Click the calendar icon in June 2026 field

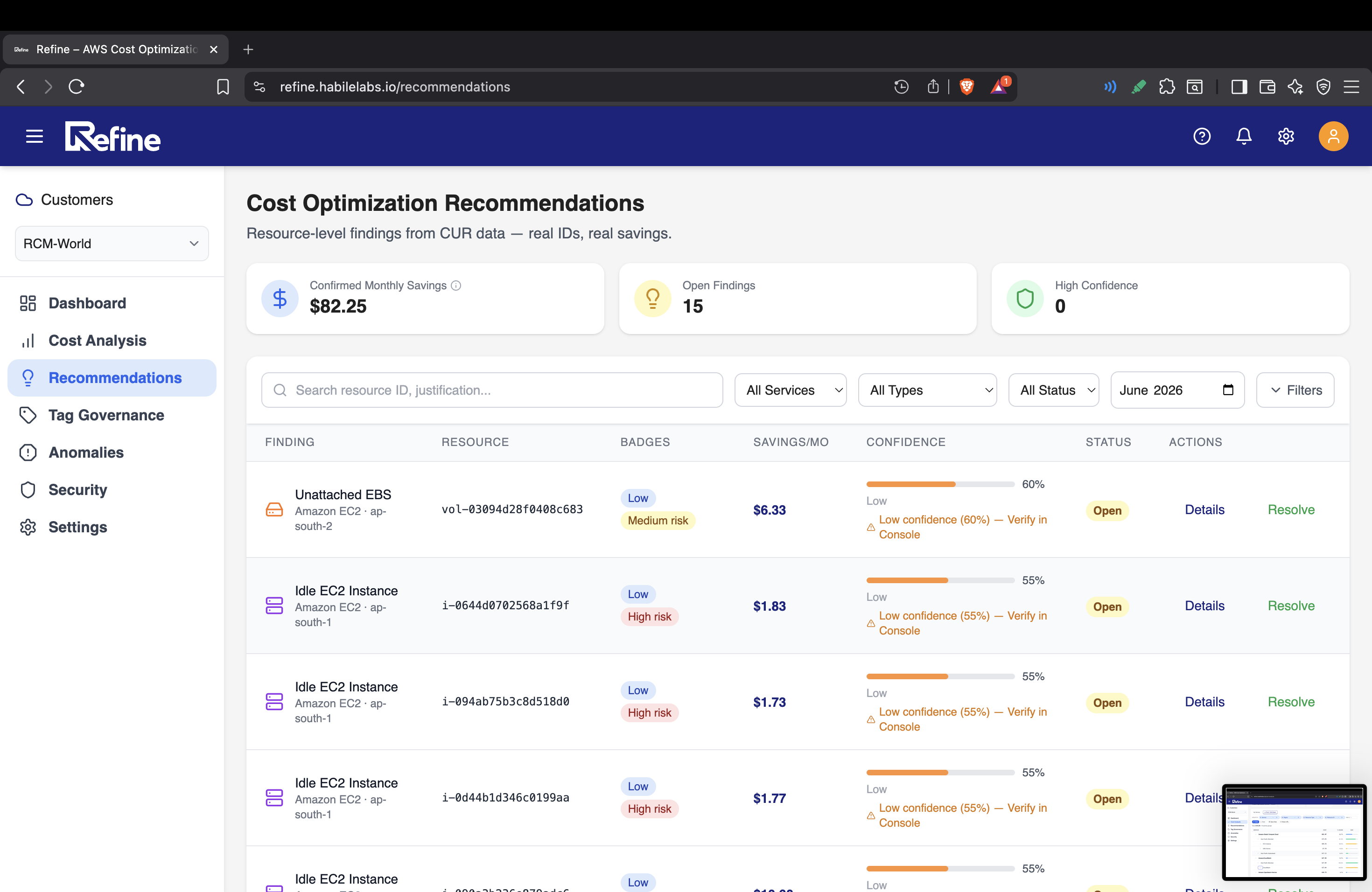coord(1228,390)
